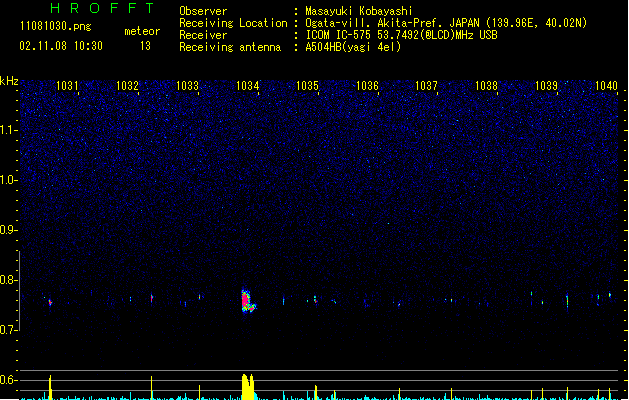The image size is (629, 400).
Task: Click the large red meteor echo near 1034
Action: [x=248, y=301]
